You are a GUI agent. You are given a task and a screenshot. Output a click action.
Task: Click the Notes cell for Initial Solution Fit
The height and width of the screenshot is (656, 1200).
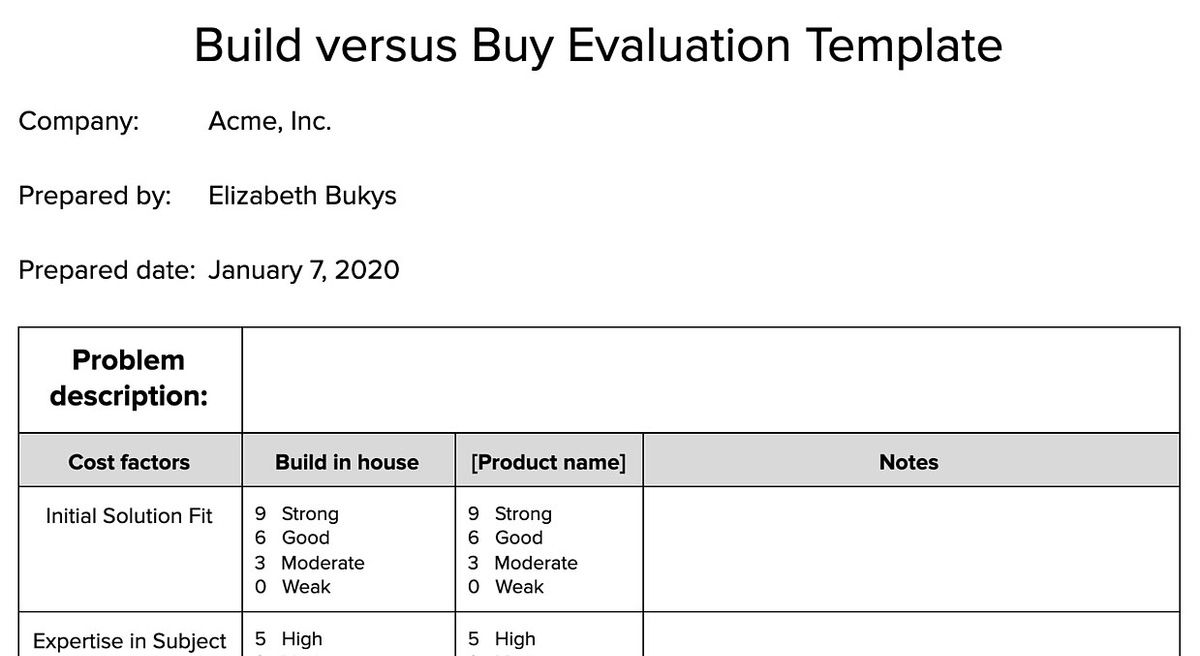(910, 548)
